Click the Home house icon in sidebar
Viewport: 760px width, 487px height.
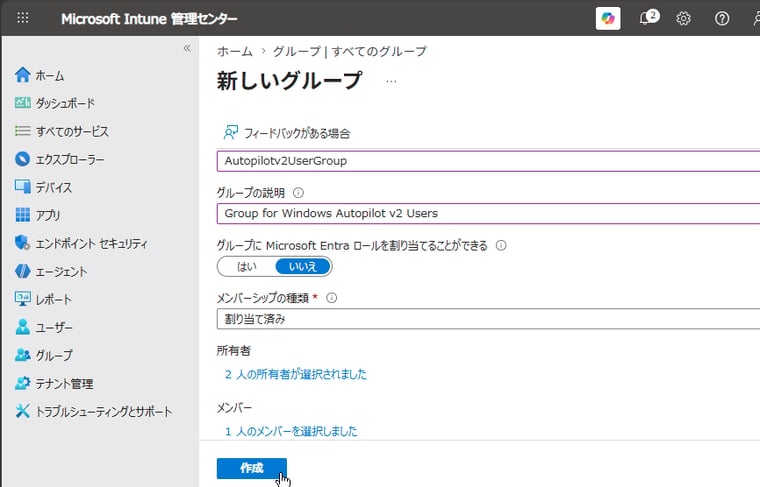pyautogui.click(x=22, y=75)
